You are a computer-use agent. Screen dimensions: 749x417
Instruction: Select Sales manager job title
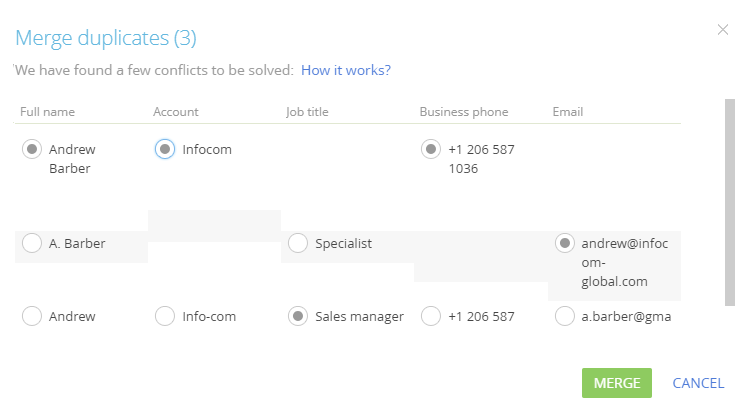point(298,316)
